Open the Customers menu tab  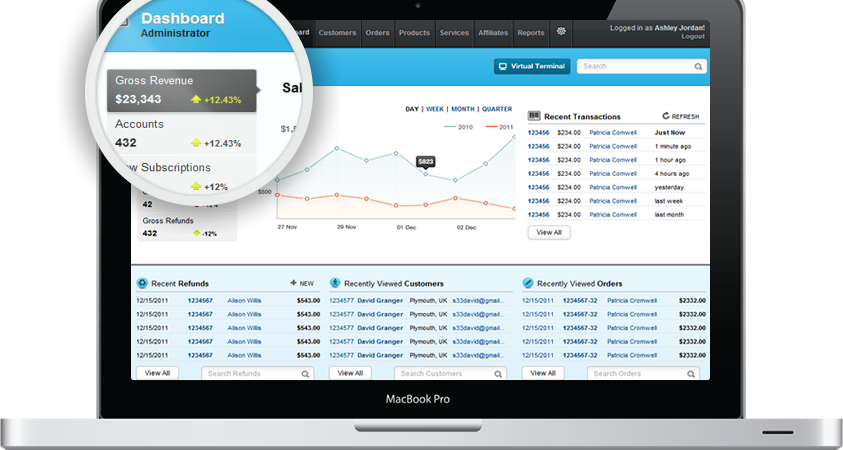pos(337,33)
